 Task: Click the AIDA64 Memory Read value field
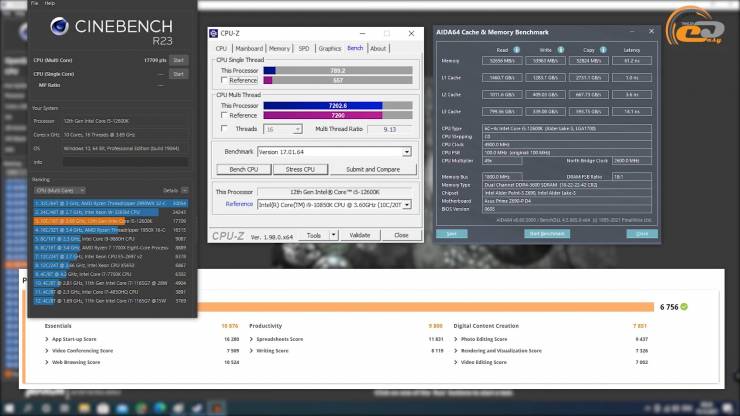point(502,61)
